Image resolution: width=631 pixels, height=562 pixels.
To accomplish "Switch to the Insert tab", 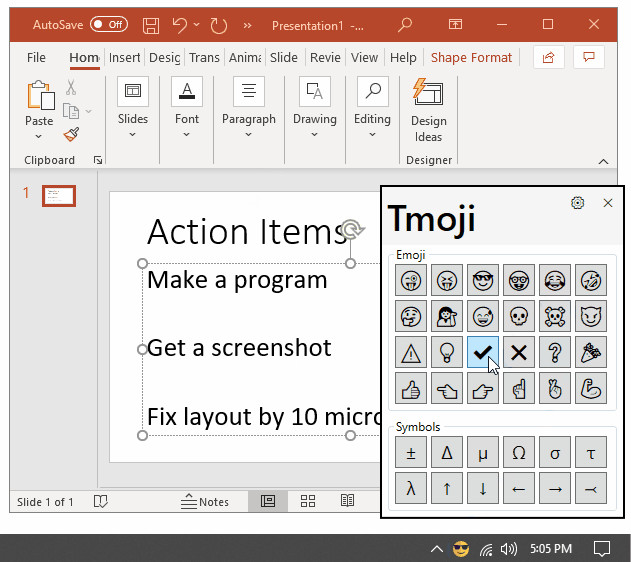I will 124,58.
